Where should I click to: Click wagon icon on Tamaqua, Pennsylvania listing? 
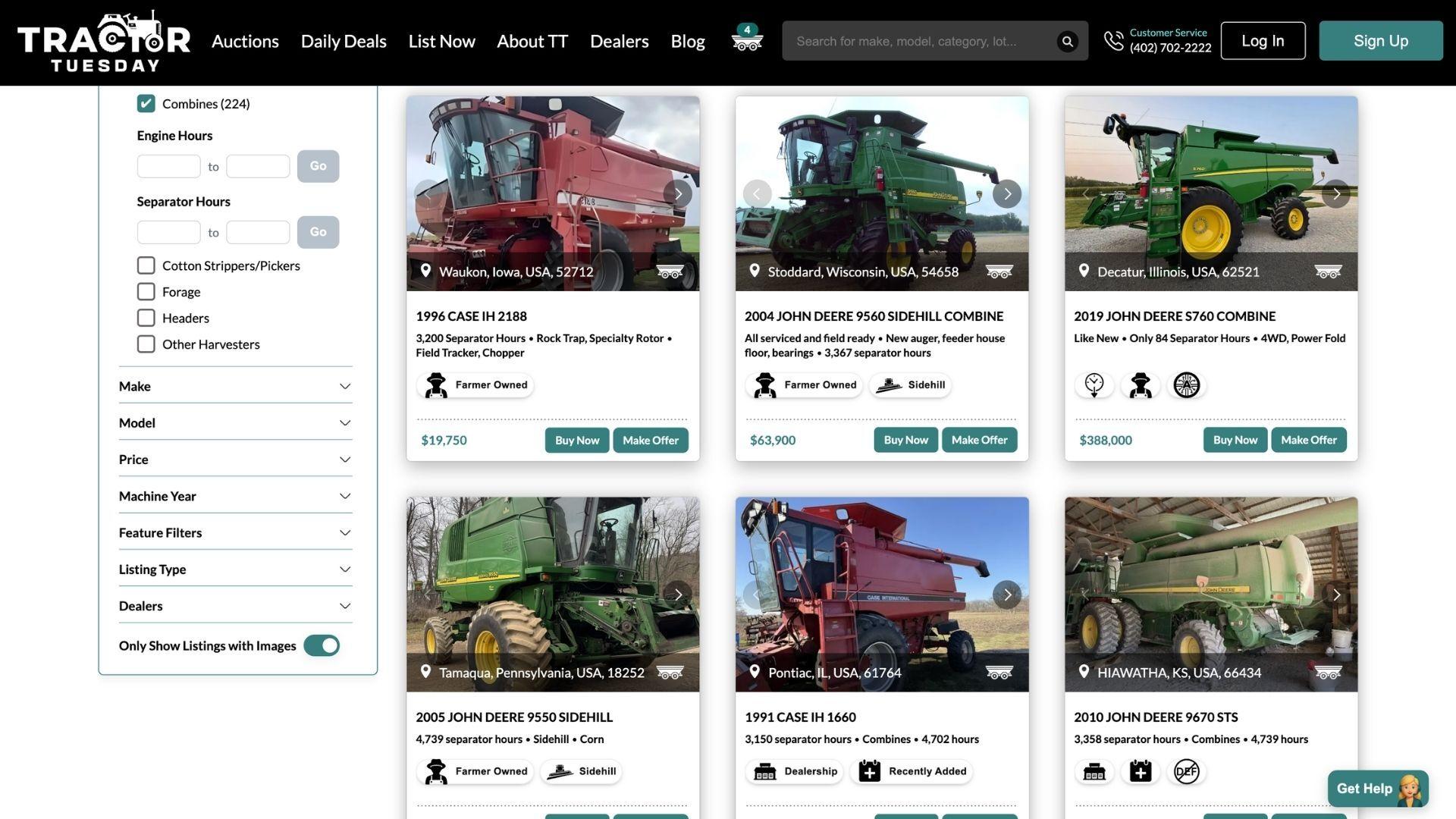[670, 672]
